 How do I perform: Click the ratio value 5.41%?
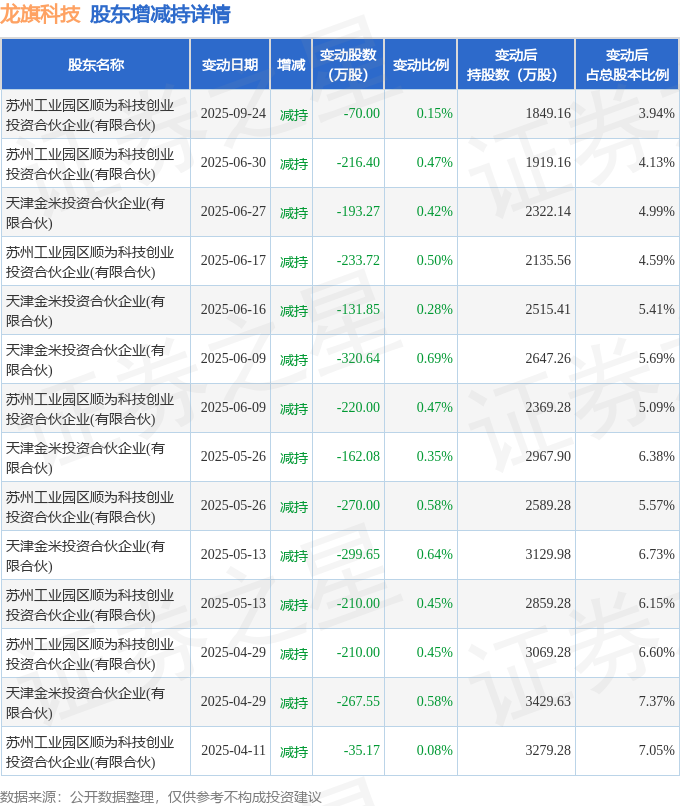tap(656, 309)
